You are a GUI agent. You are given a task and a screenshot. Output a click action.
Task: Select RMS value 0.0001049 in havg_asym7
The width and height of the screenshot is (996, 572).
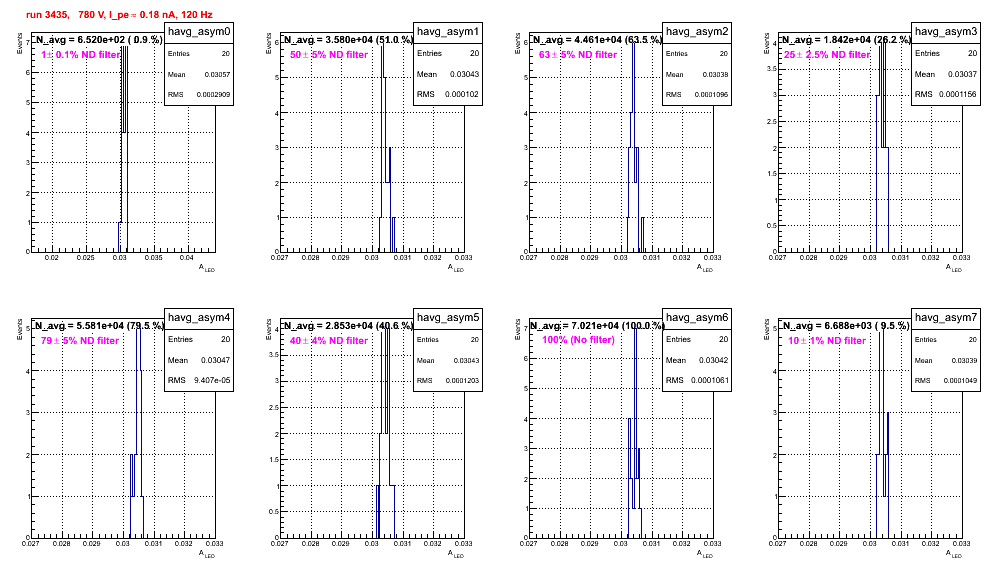coord(960,380)
